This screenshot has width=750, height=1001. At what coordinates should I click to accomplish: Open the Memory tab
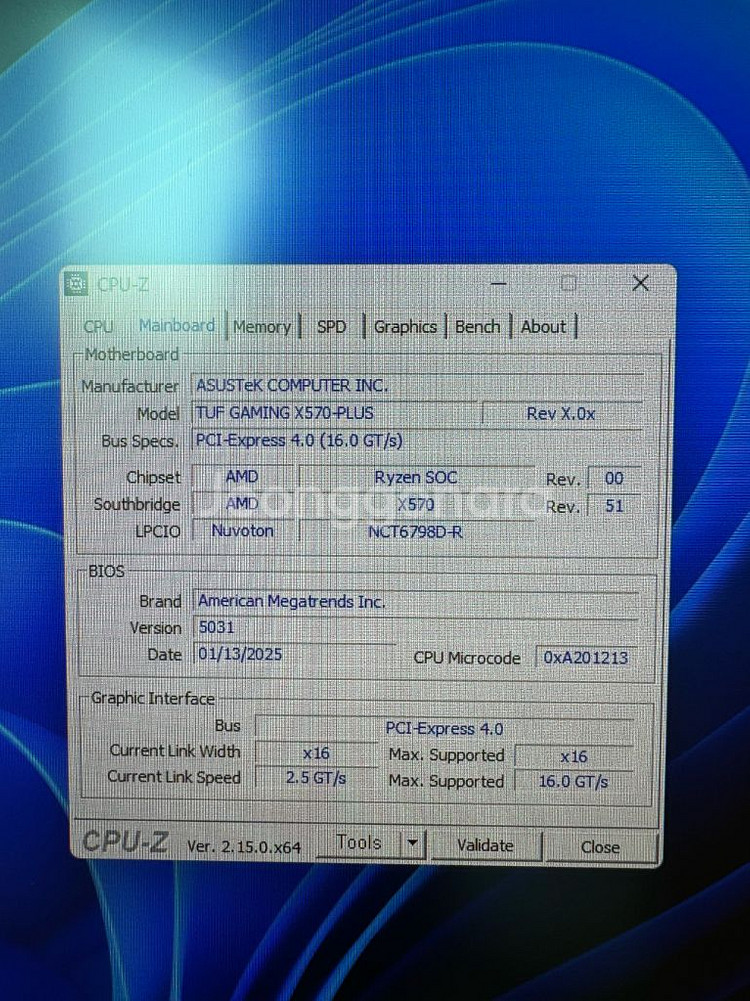pyautogui.click(x=262, y=327)
